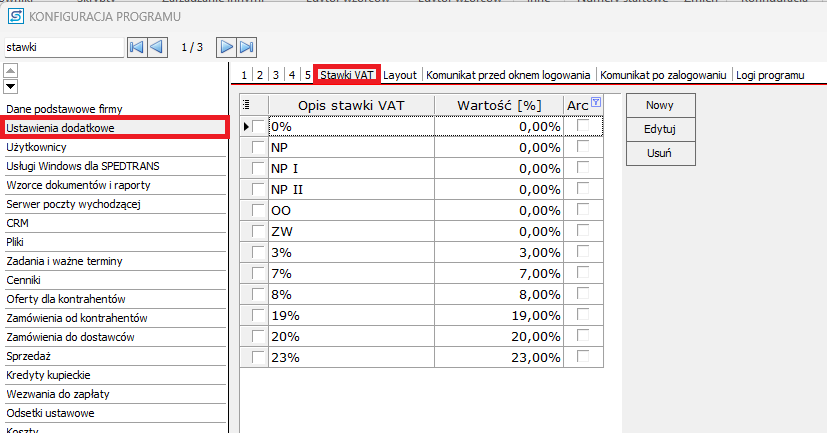Screen dimensions: 827x433
Task: Select the current-row indicator beside 0% row
Action: (x=246, y=126)
